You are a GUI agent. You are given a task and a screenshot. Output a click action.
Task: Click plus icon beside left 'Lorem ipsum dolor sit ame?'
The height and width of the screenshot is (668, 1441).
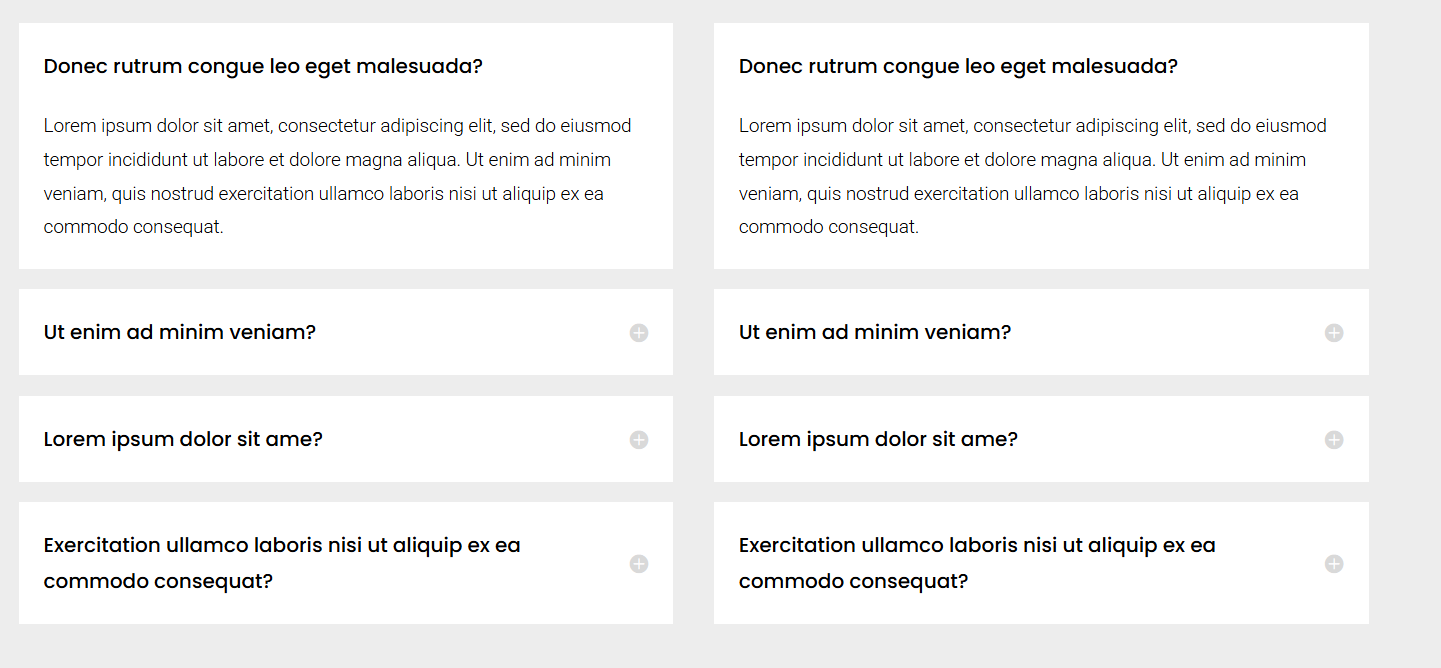tap(639, 440)
